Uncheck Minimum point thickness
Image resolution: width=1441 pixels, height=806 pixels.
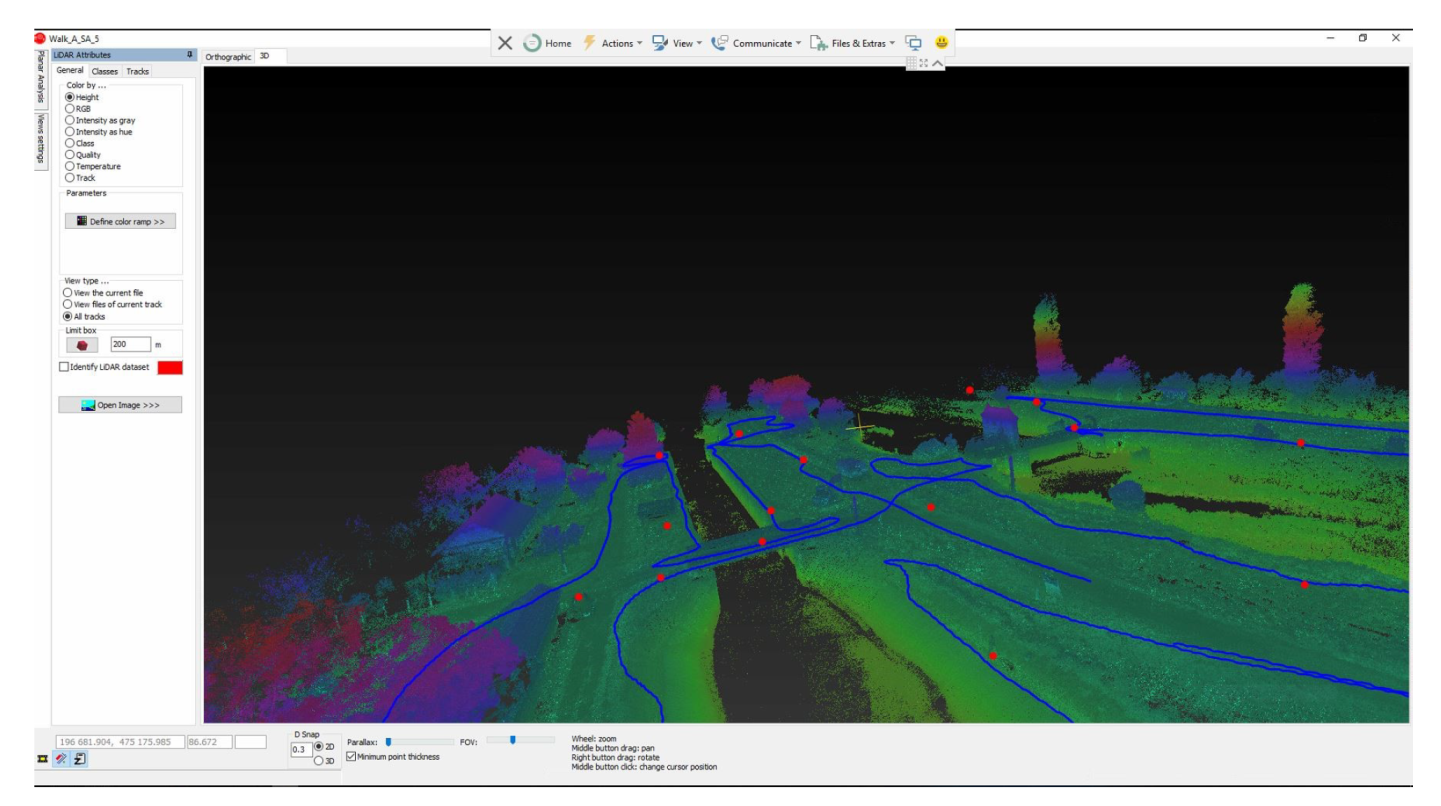click(351, 757)
